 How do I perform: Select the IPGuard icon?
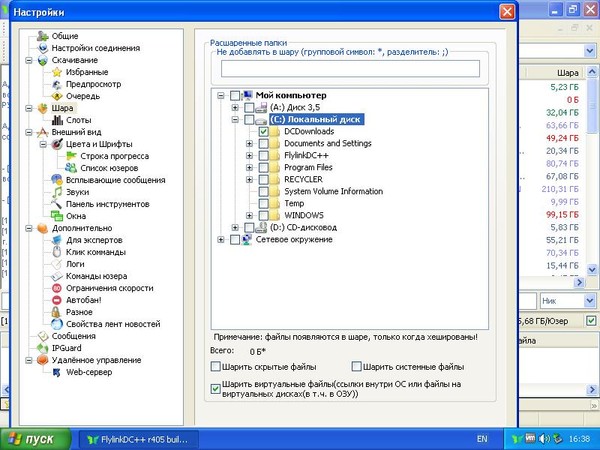coord(42,348)
